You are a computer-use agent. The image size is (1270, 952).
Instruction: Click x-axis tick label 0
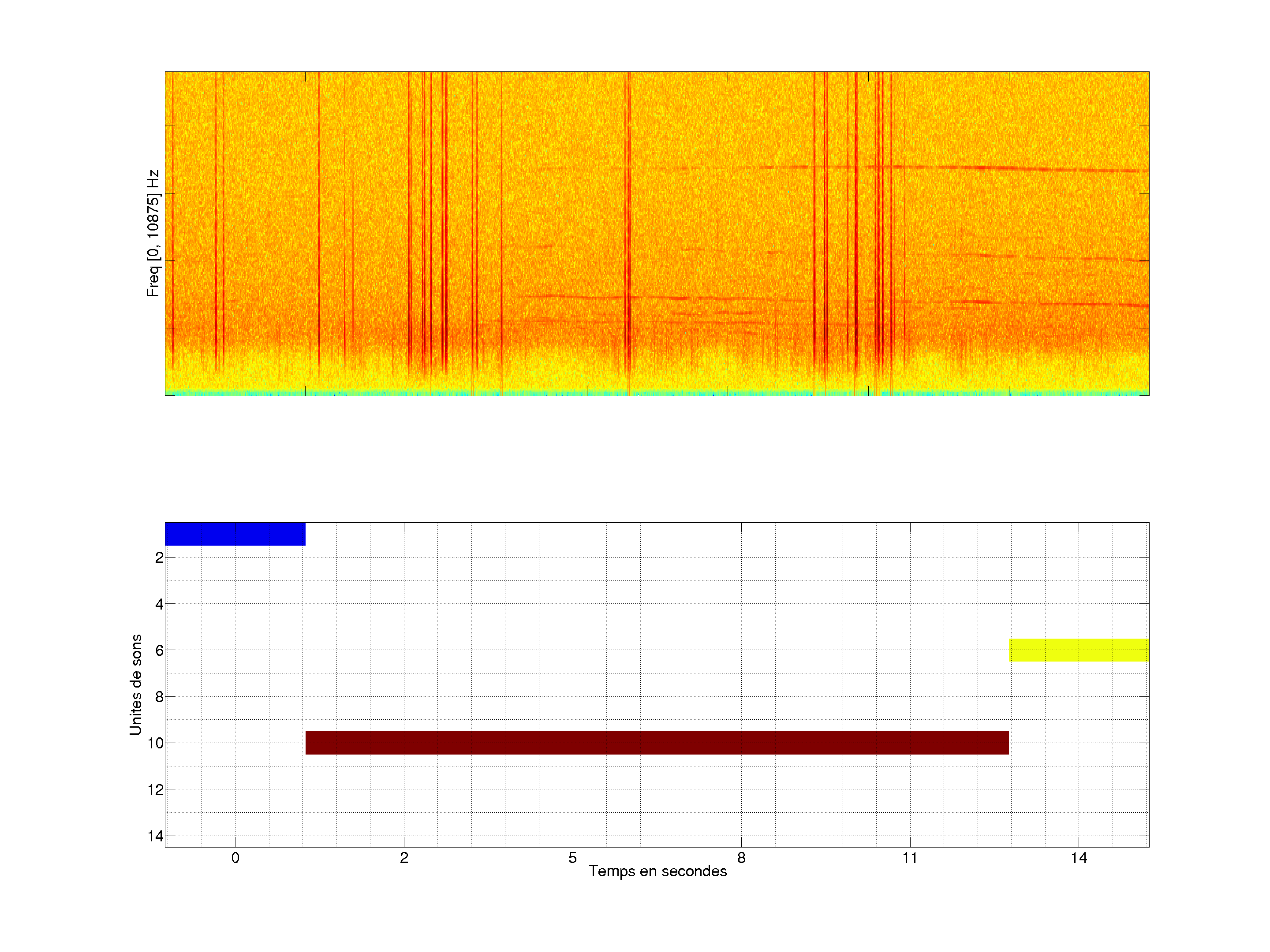coord(235,858)
